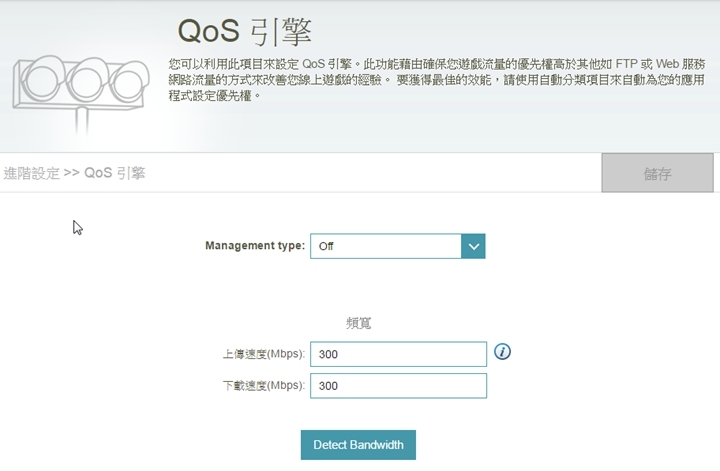Click the right lamp of traffic light graphic
Image resolution: width=720 pixels, height=471 pixels.
[129, 84]
